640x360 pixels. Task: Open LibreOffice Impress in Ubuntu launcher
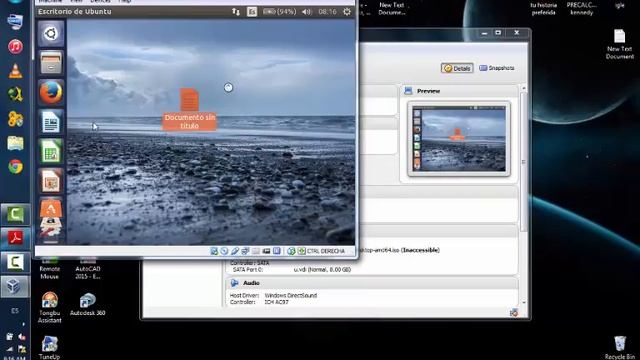[51, 180]
